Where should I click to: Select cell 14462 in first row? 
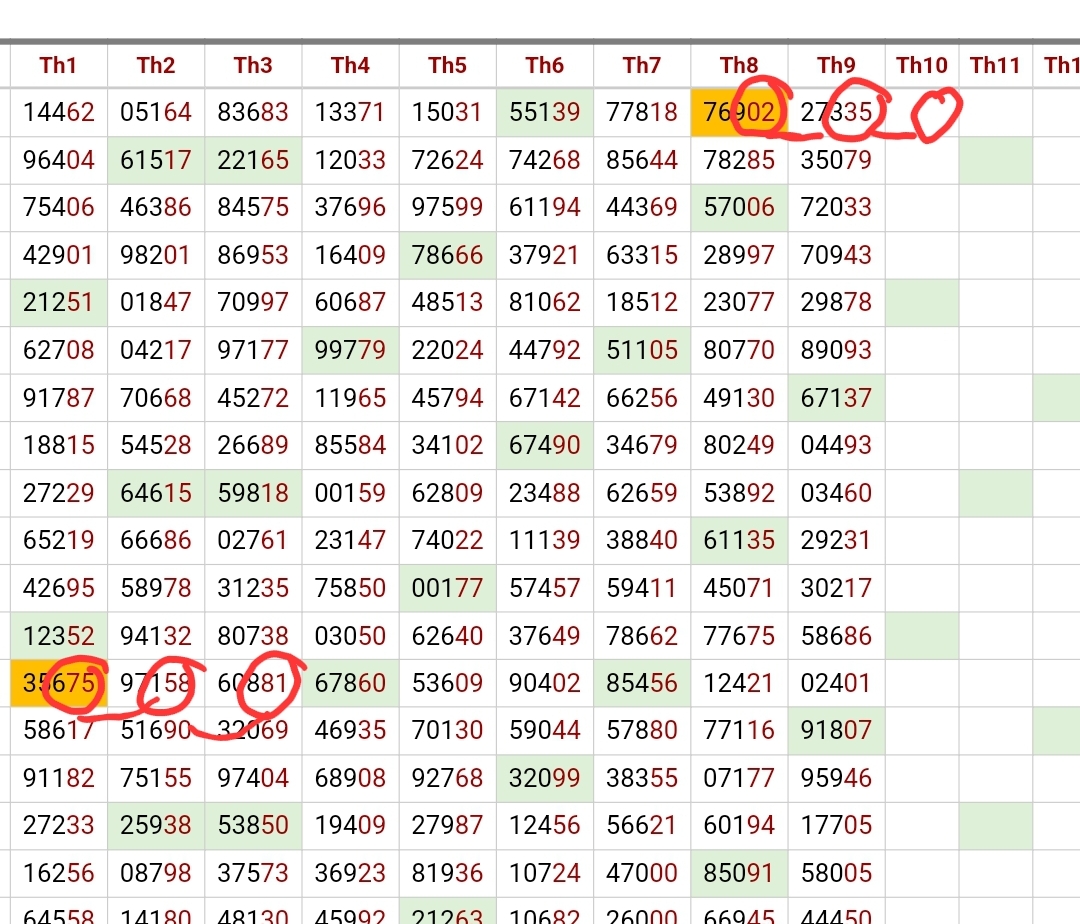pyautogui.click(x=59, y=112)
